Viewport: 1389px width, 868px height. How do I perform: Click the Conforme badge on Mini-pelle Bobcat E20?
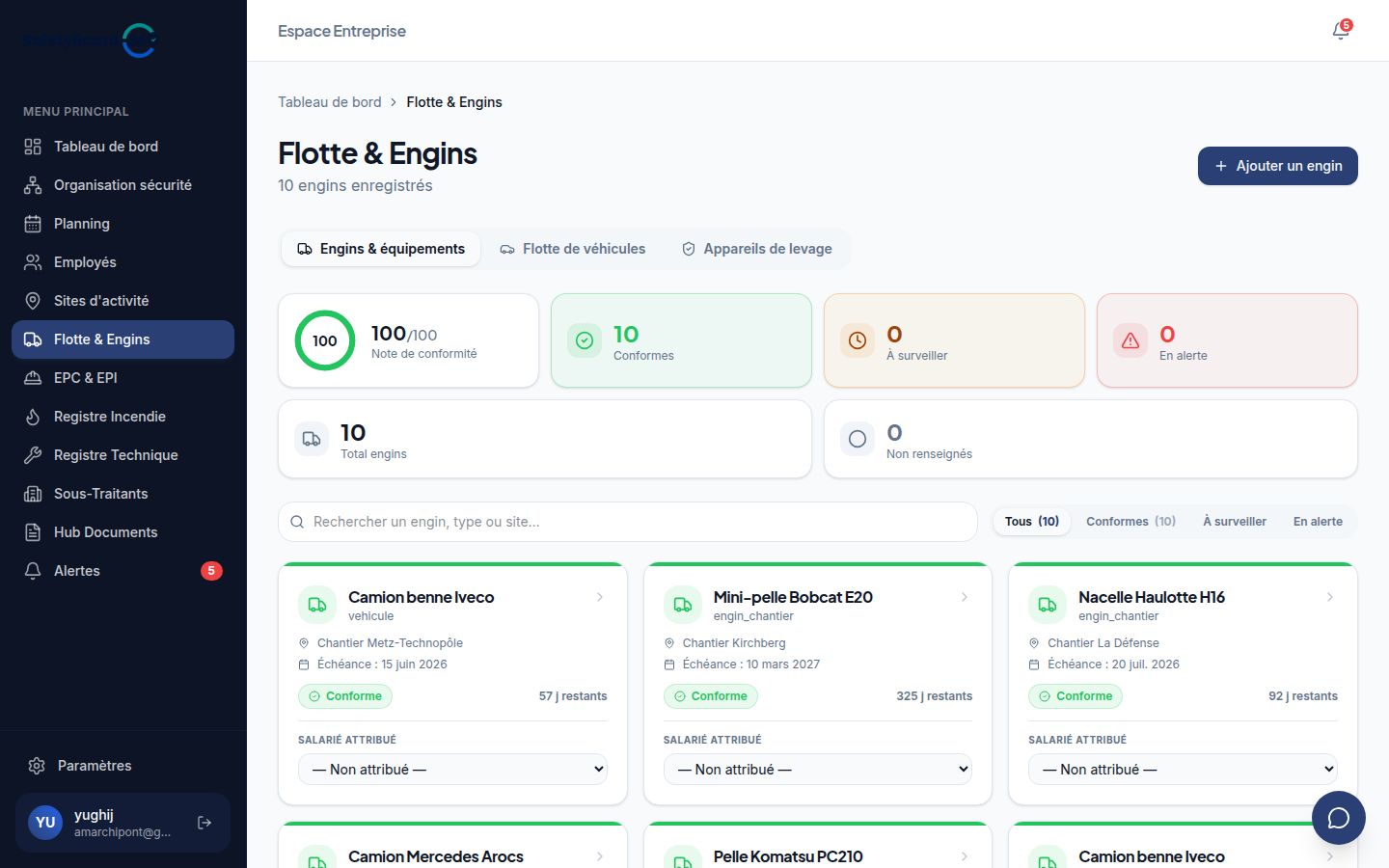pos(711,696)
